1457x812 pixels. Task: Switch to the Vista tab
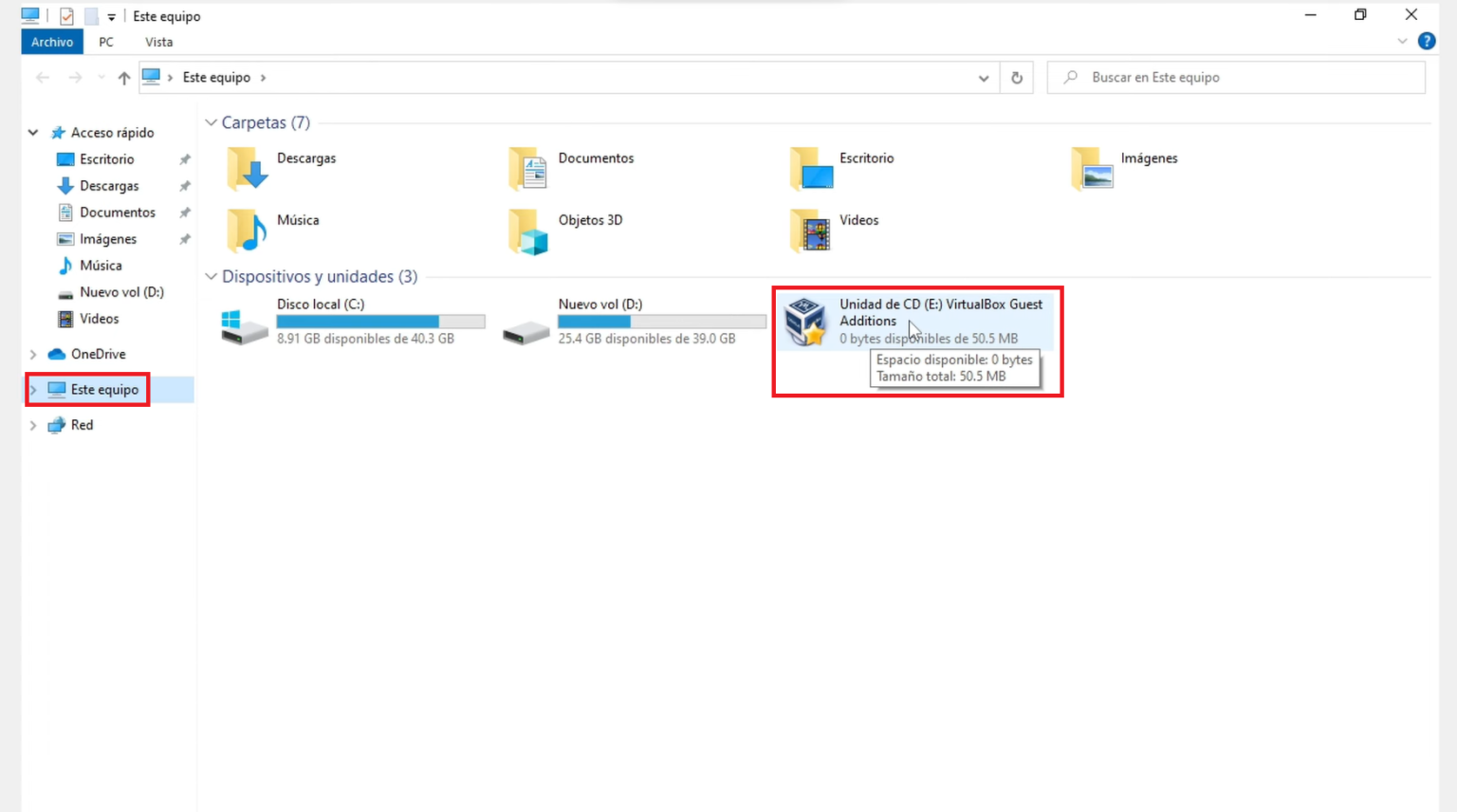[158, 42]
